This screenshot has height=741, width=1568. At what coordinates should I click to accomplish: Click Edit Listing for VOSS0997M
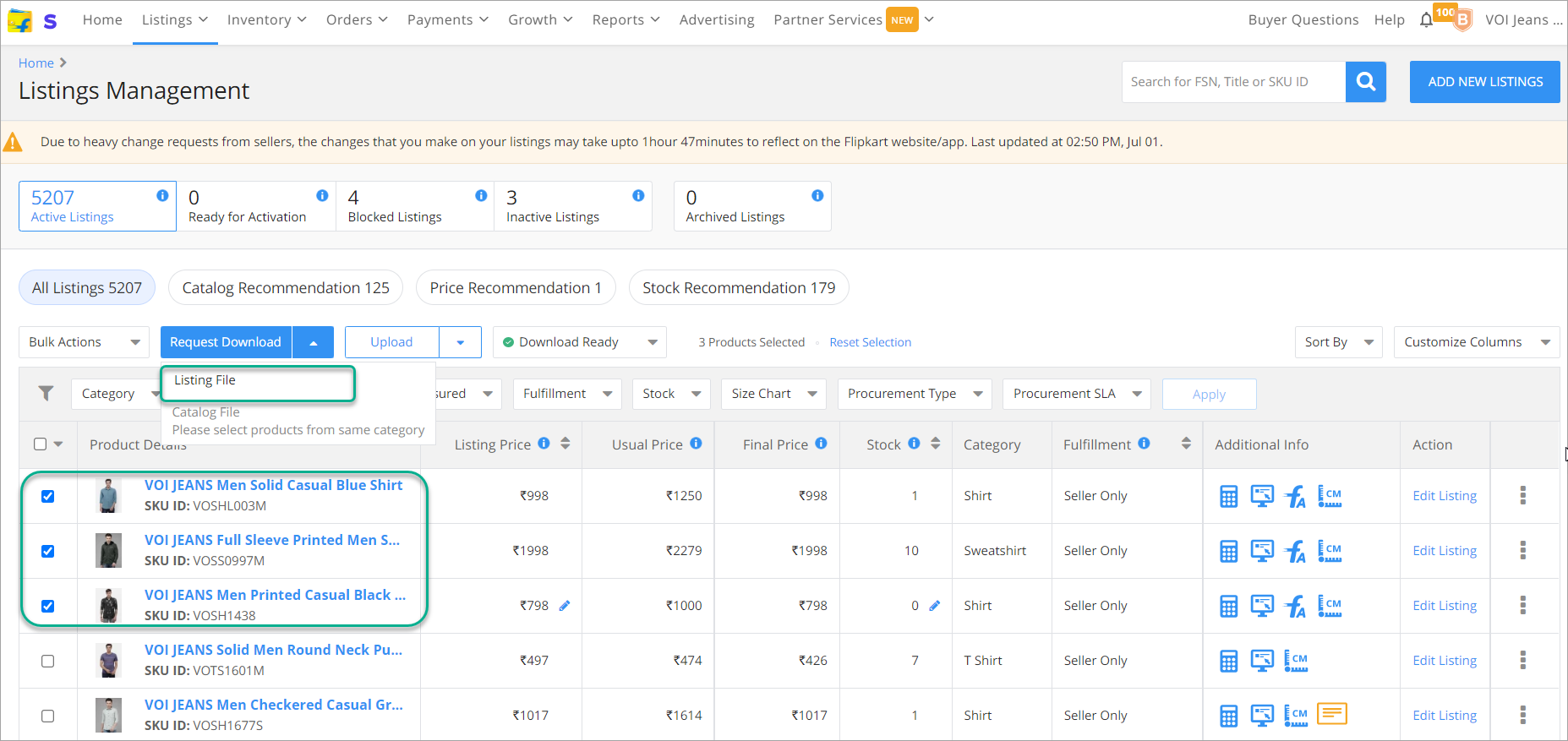click(1445, 551)
